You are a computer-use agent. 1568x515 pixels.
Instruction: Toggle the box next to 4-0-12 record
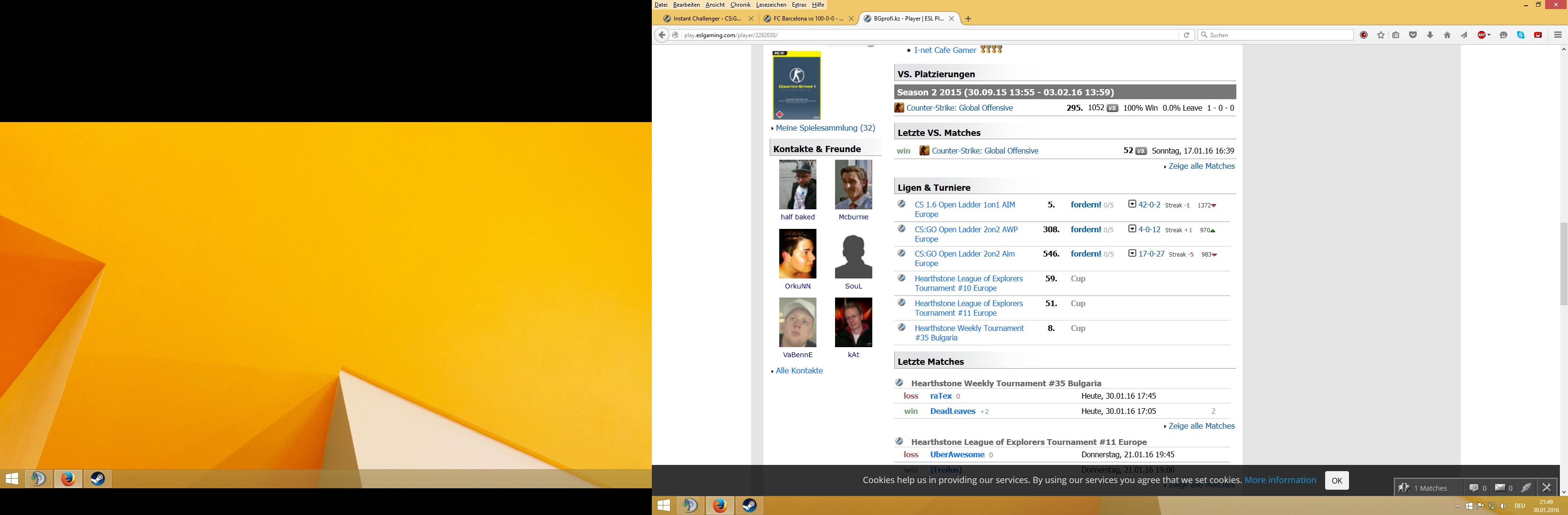tap(1131, 229)
